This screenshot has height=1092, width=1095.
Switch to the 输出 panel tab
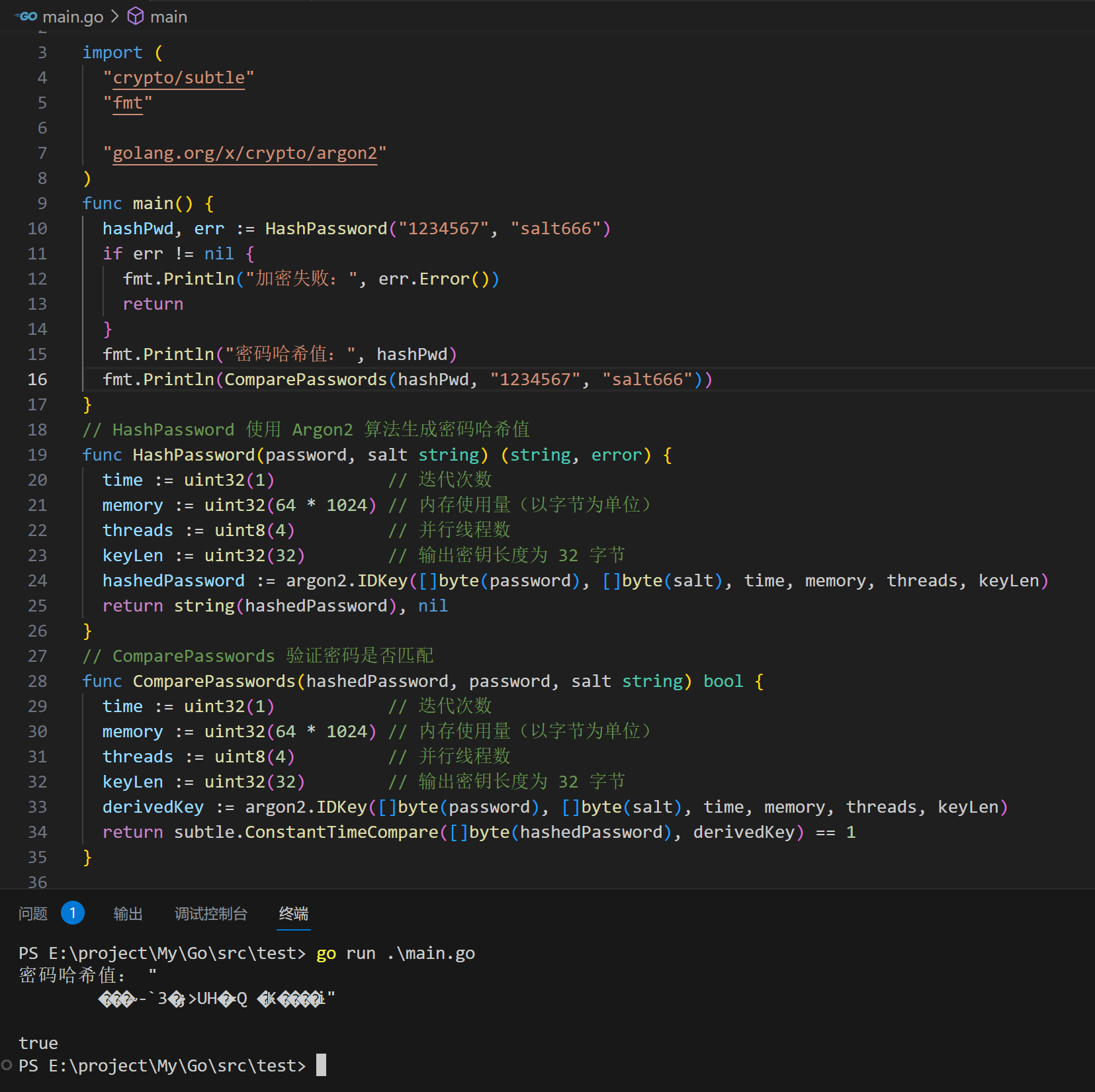tap(128, 914)
